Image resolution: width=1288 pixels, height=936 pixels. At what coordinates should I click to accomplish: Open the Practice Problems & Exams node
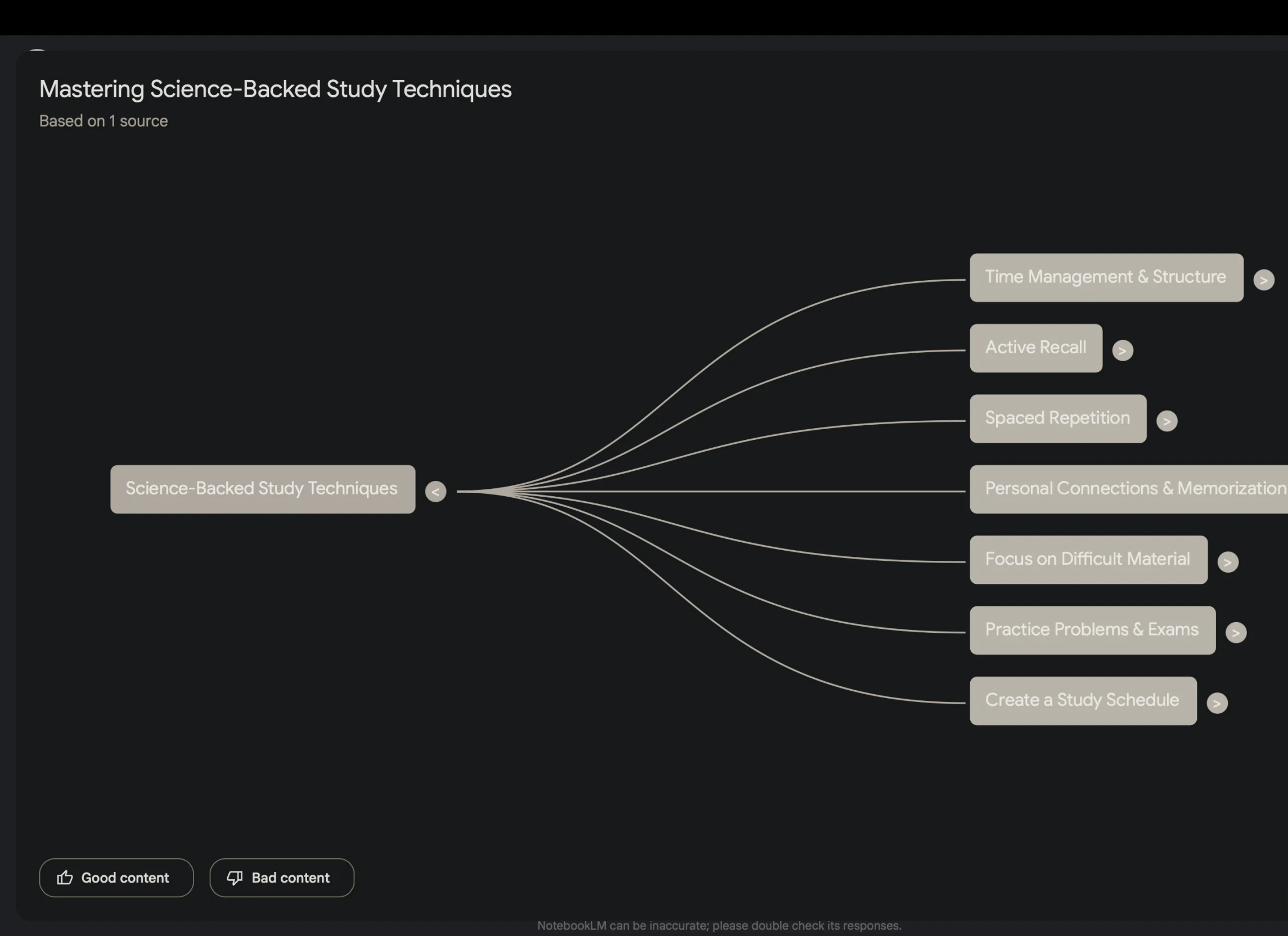(x=1092, y=630)
